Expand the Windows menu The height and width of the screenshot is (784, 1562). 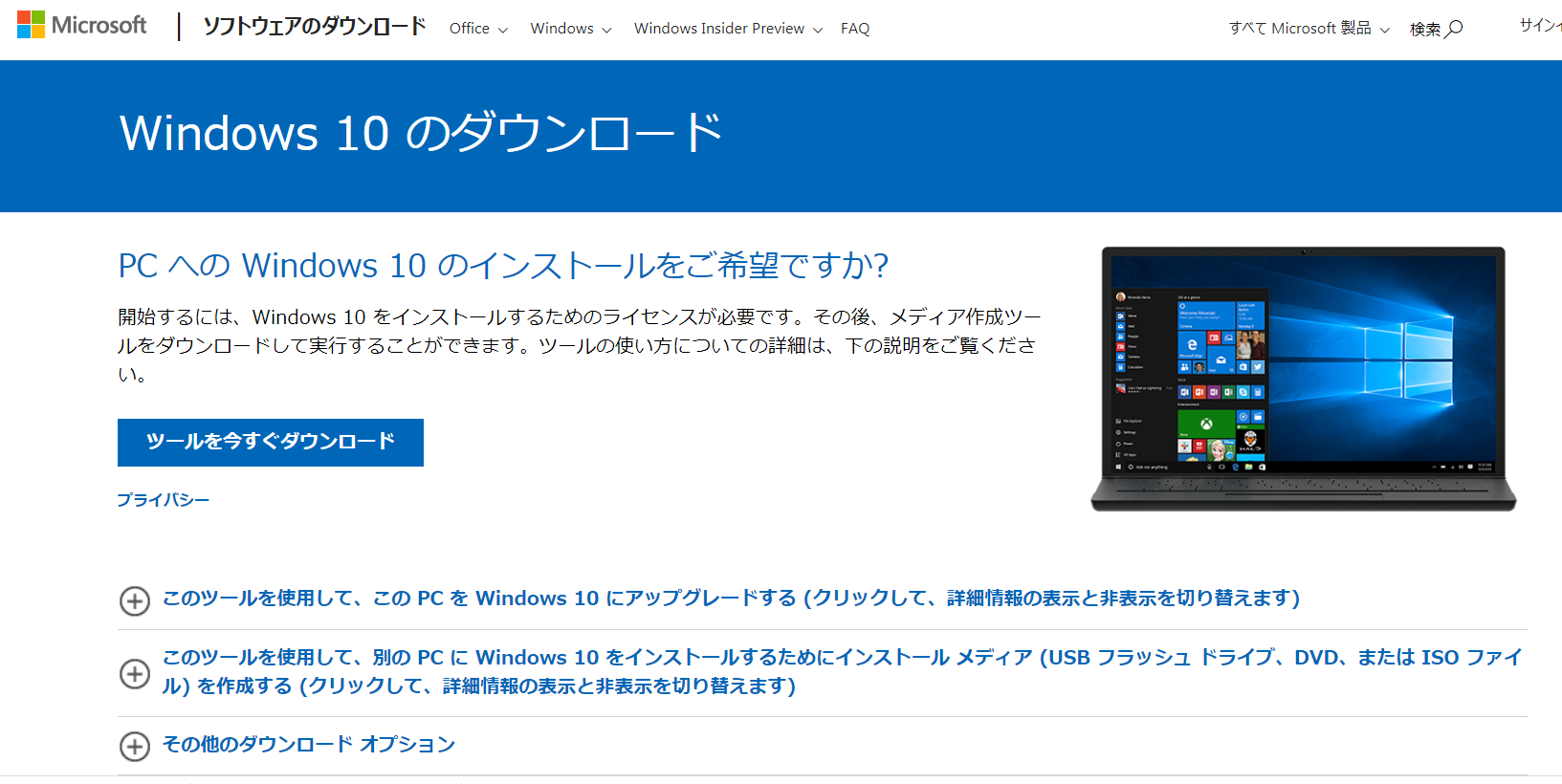click(x=571, y=29)
